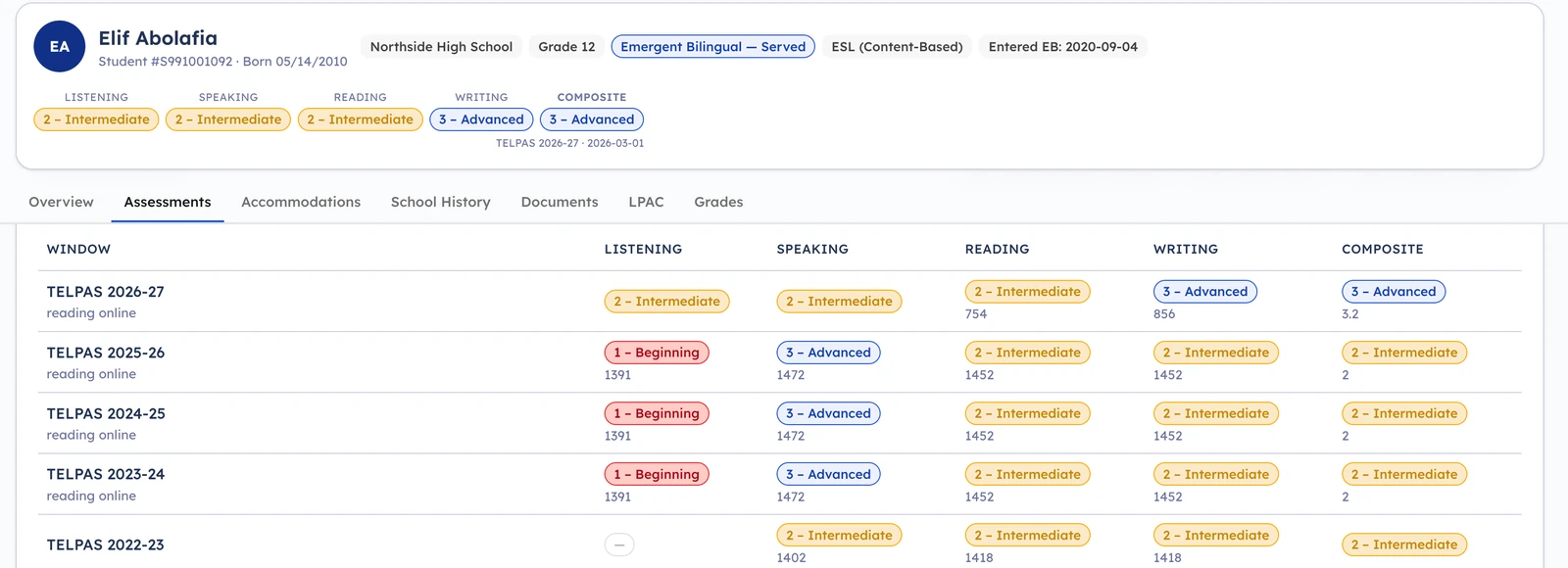Click the READING table column header

tap(997, 249)
